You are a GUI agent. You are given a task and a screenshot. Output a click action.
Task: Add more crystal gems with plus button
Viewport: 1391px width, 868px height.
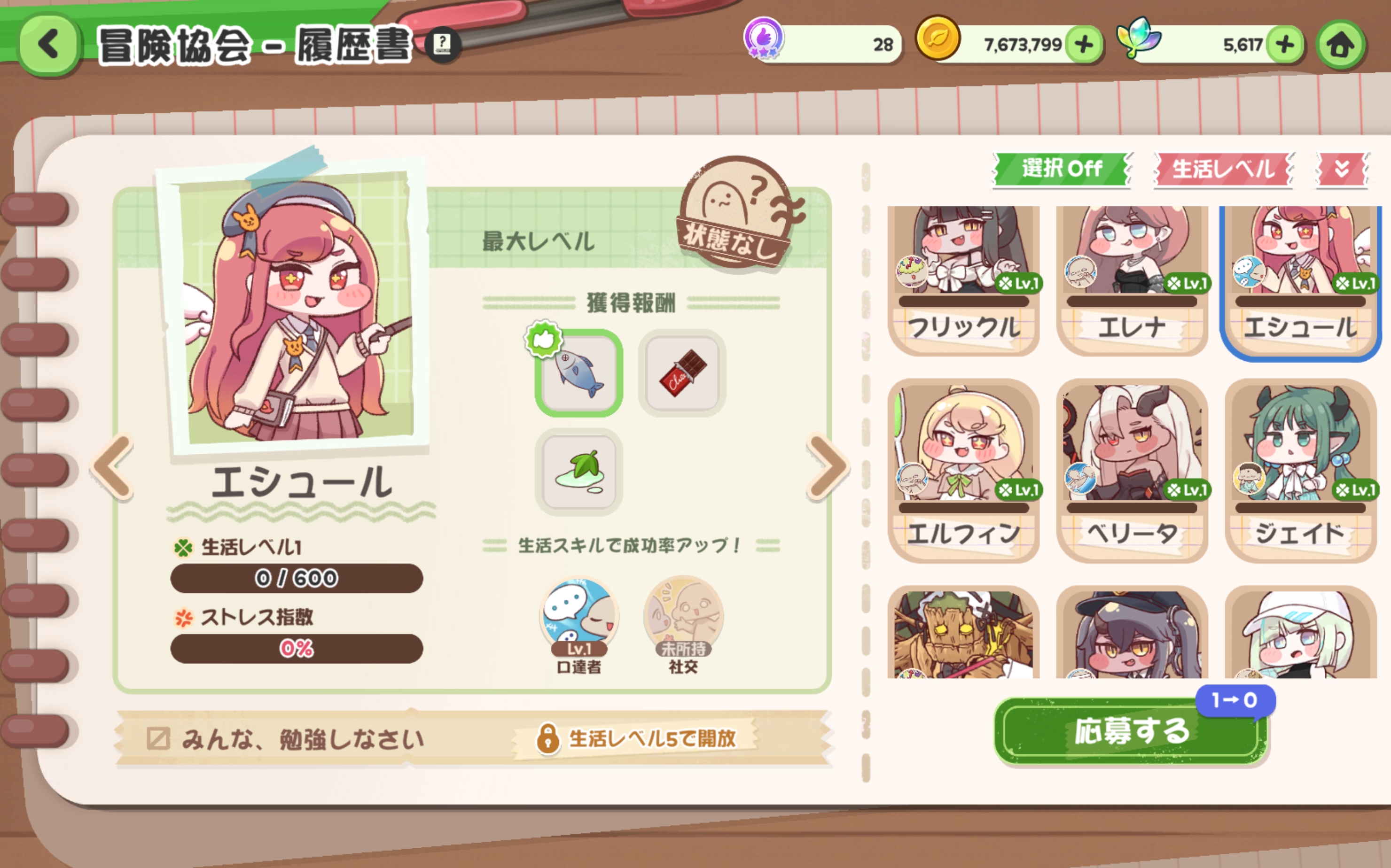click(x=1284, y=44)
